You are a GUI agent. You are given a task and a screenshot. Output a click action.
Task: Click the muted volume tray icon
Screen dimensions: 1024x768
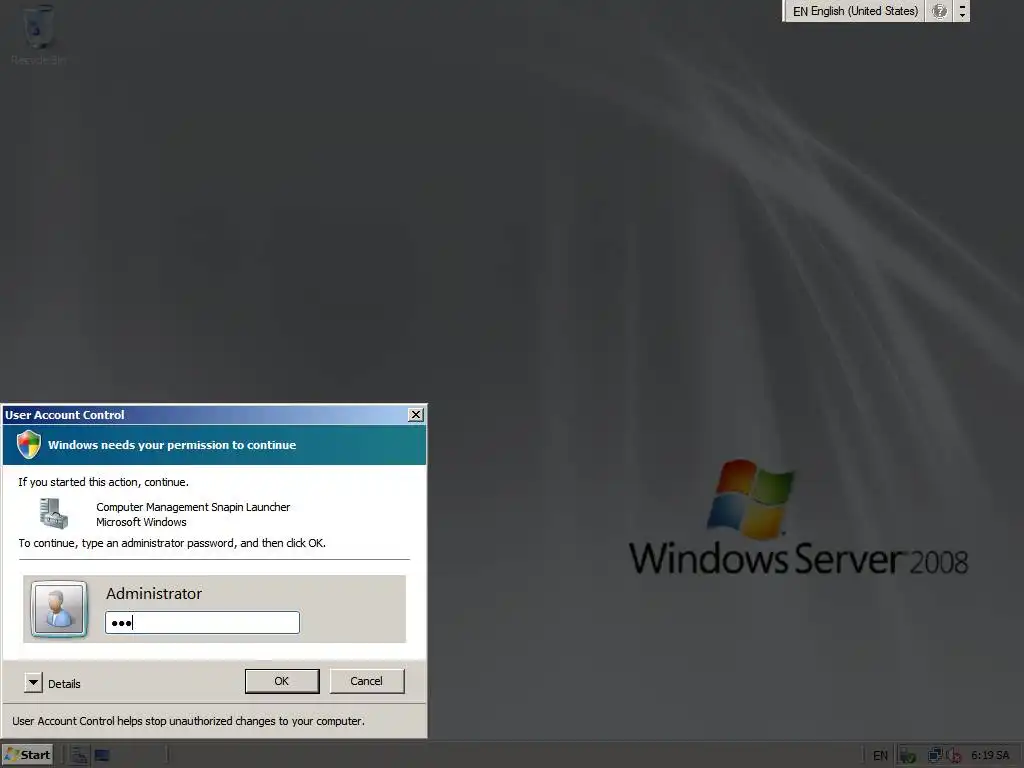coord(953,756)
